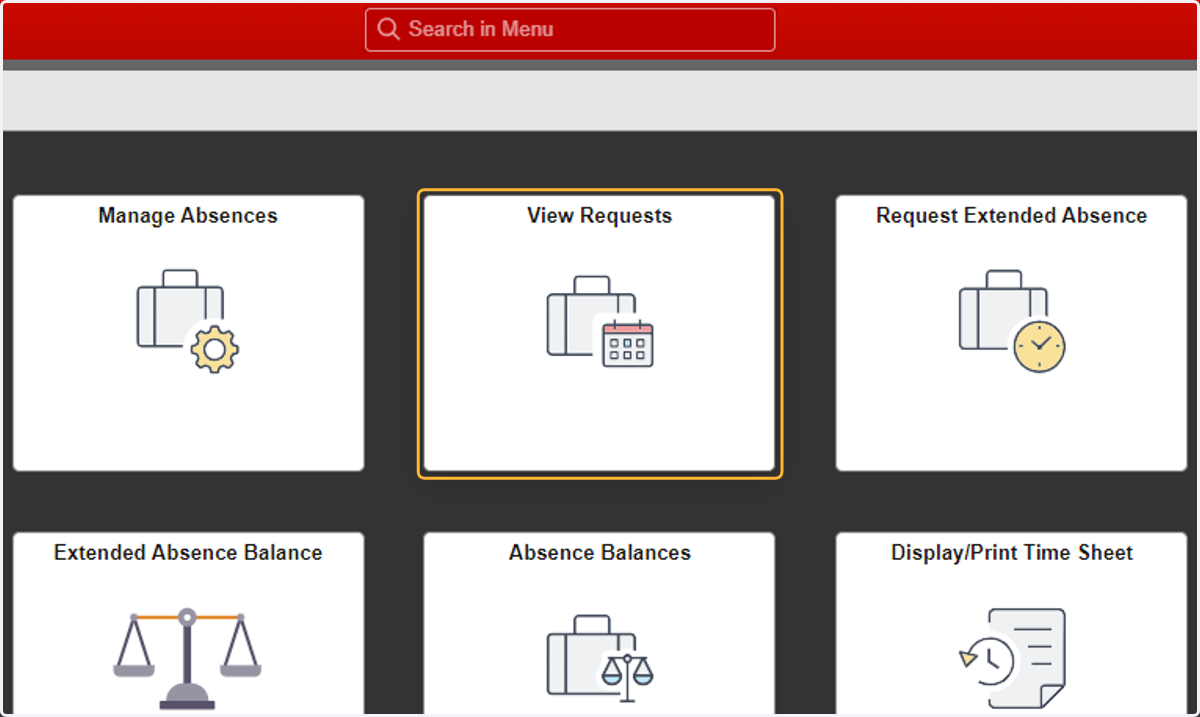Click the Display/Print Time Sheet document icon
This screenshot has height=717, width=1200.
(1012, 657)
